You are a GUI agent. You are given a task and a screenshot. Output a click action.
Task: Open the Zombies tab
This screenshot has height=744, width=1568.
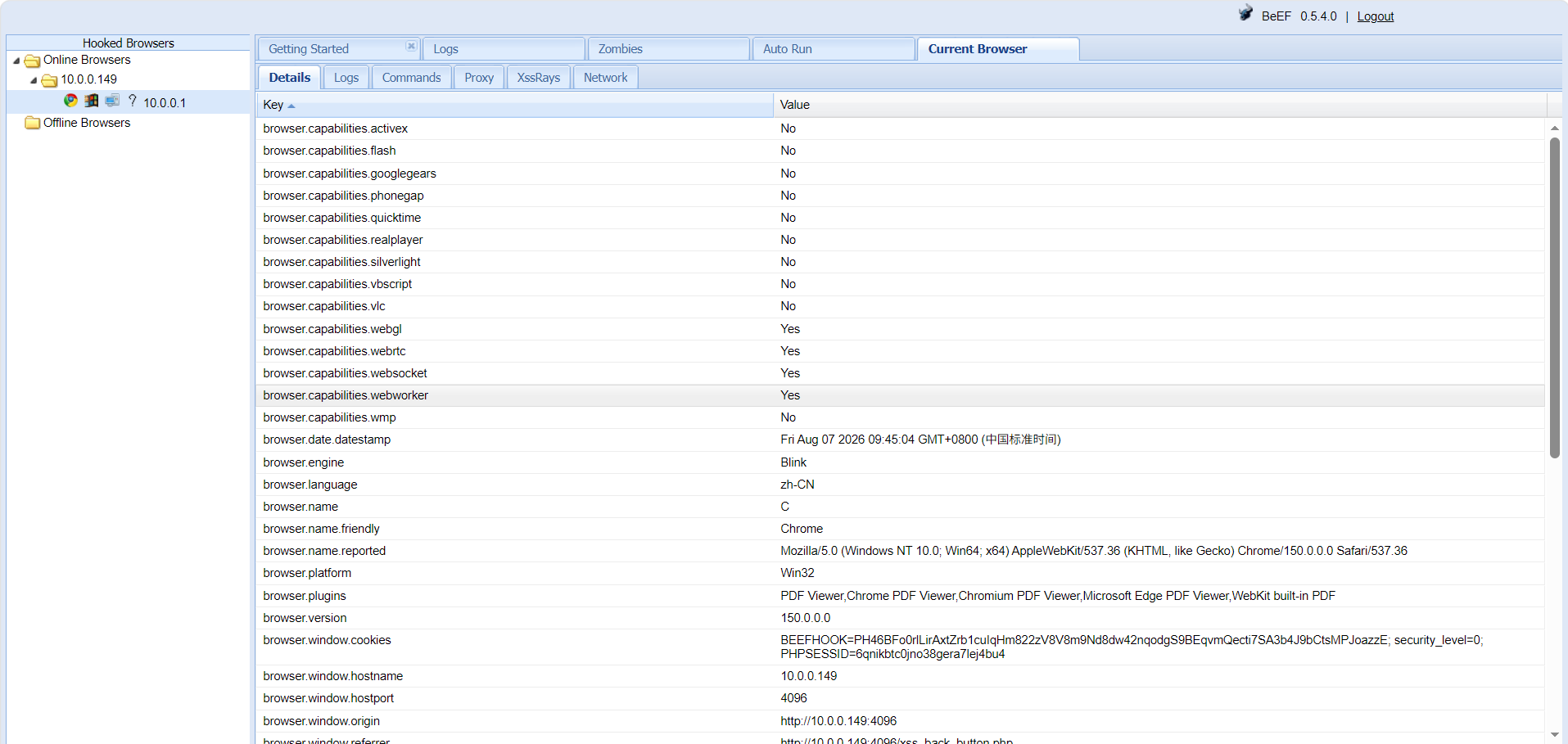click(x=669, y=49)
